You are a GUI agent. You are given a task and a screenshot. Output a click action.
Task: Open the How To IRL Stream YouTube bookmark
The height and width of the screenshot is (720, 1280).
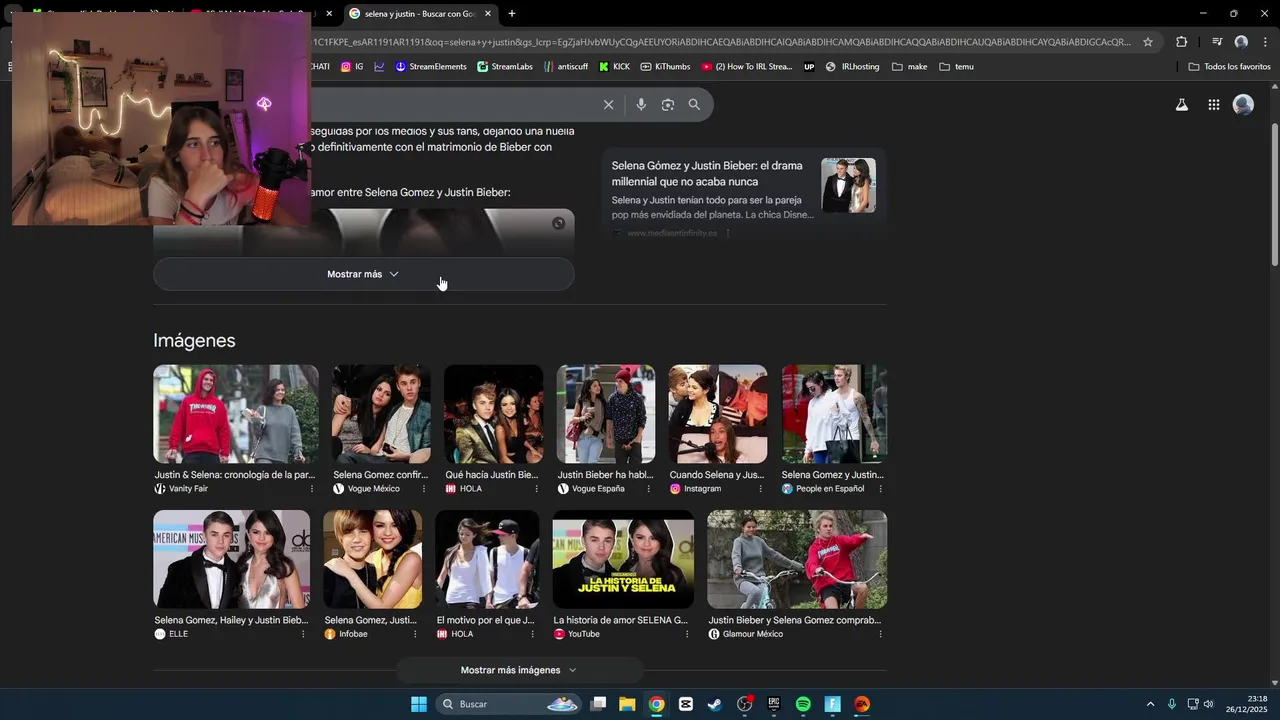pyautogui.click(x=747, y=67)
